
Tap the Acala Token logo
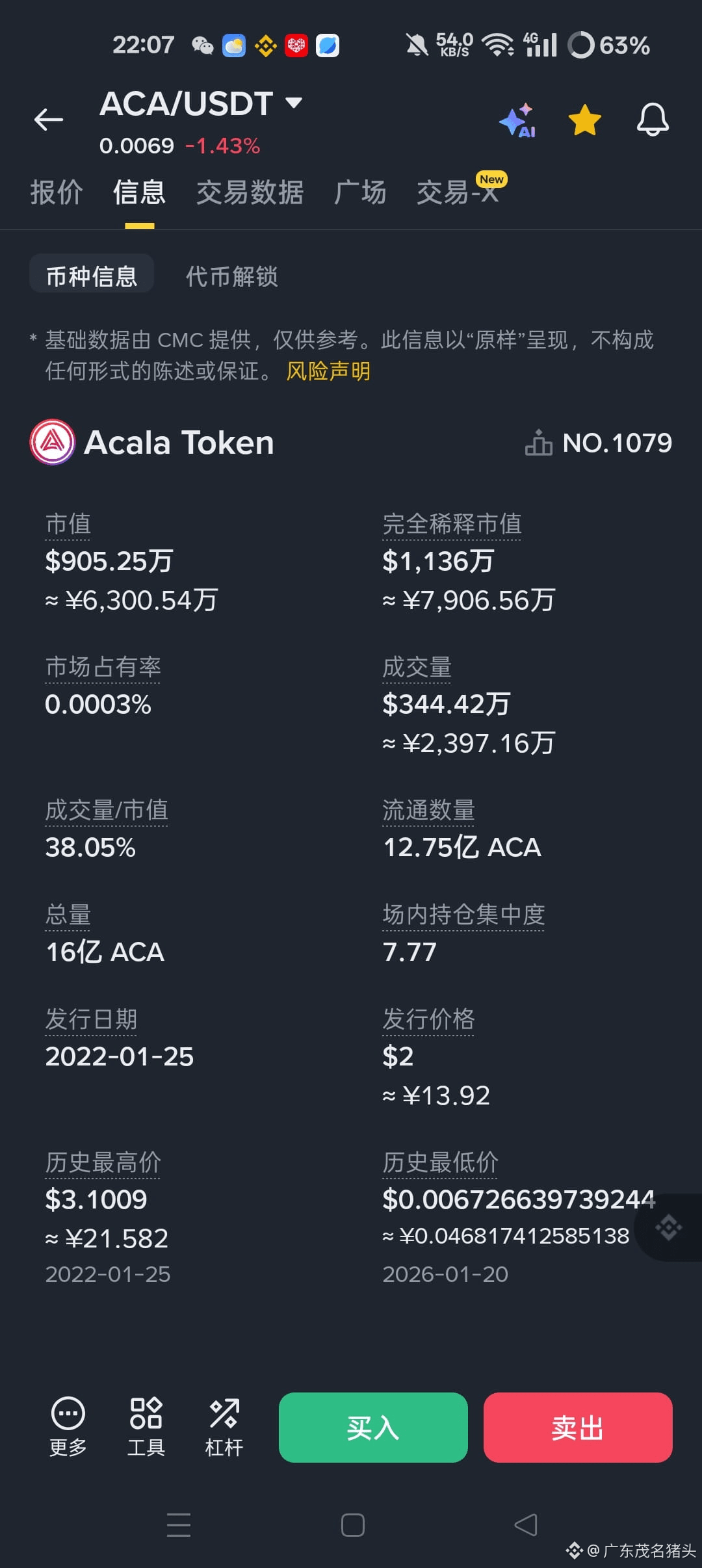pyautogui.click(x=53, y=442)
